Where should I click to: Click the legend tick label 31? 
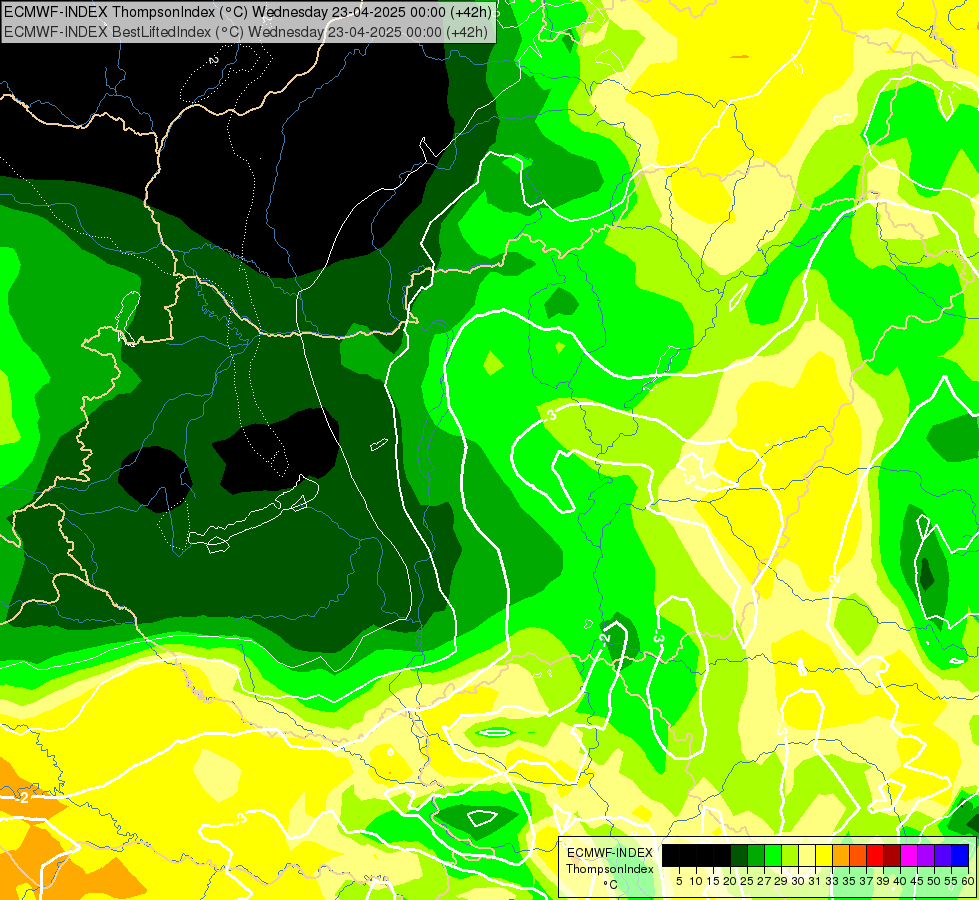815,881
